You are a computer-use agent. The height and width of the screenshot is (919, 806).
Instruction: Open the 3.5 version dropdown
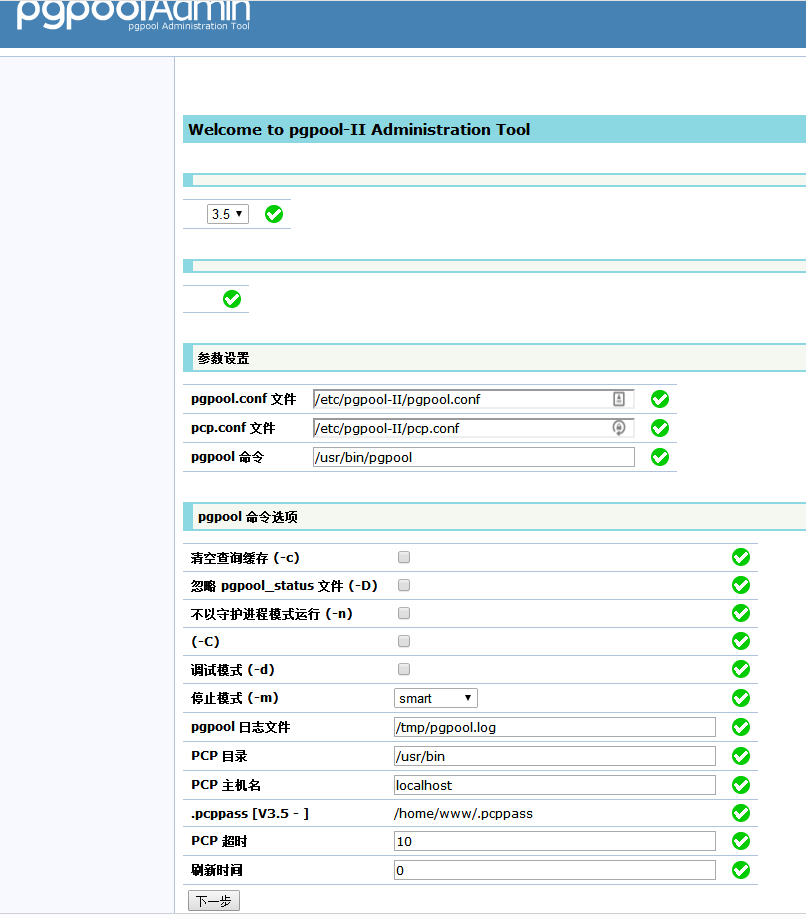tap(228, 214)
